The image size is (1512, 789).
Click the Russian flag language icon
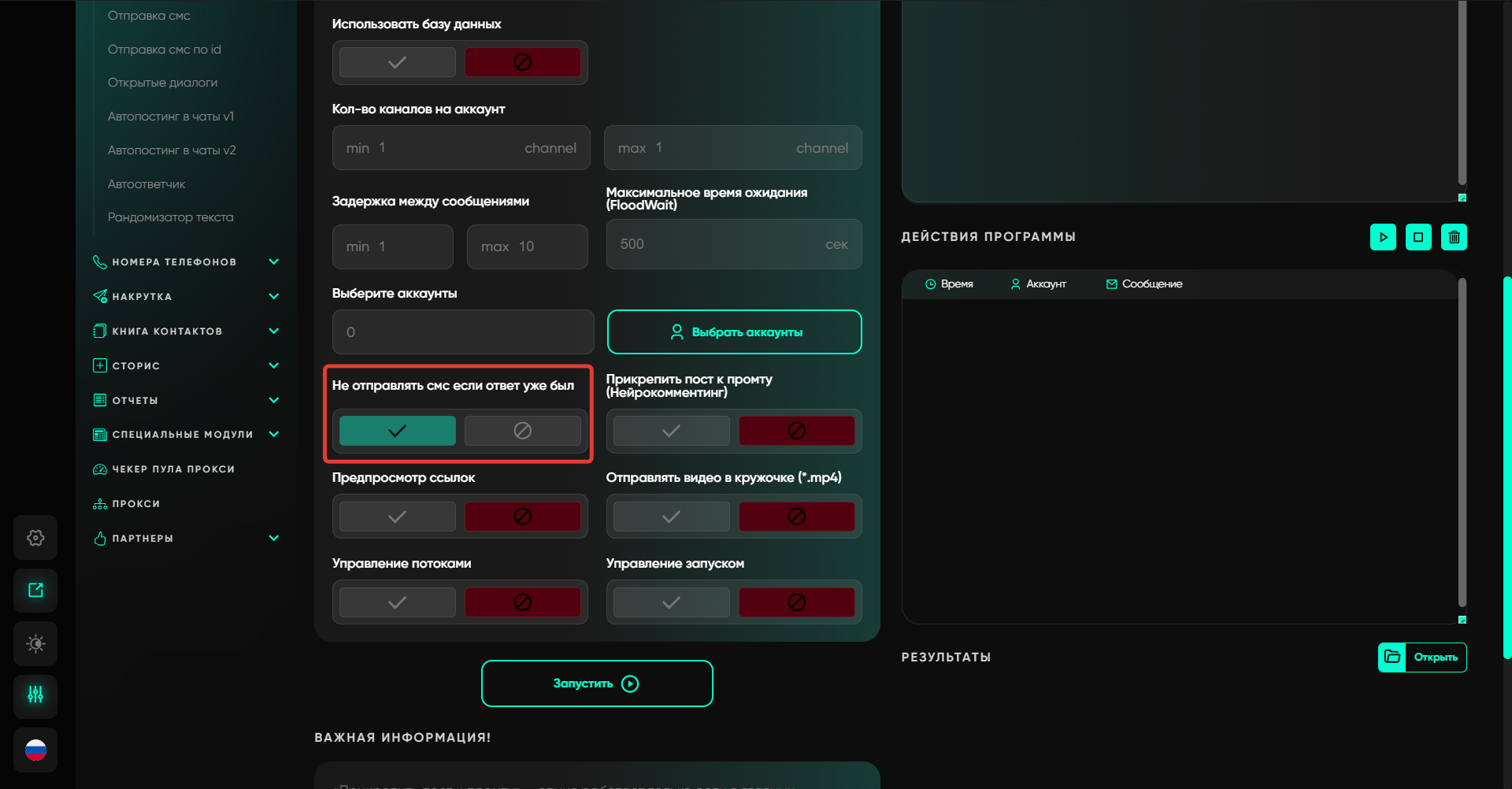click(x=35, y=750)
